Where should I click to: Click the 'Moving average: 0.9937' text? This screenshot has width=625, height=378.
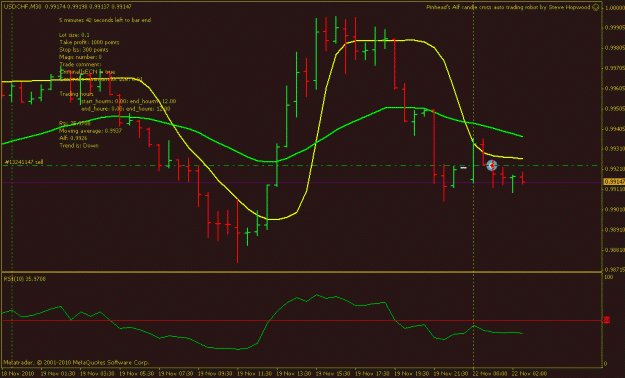(90, 131)
